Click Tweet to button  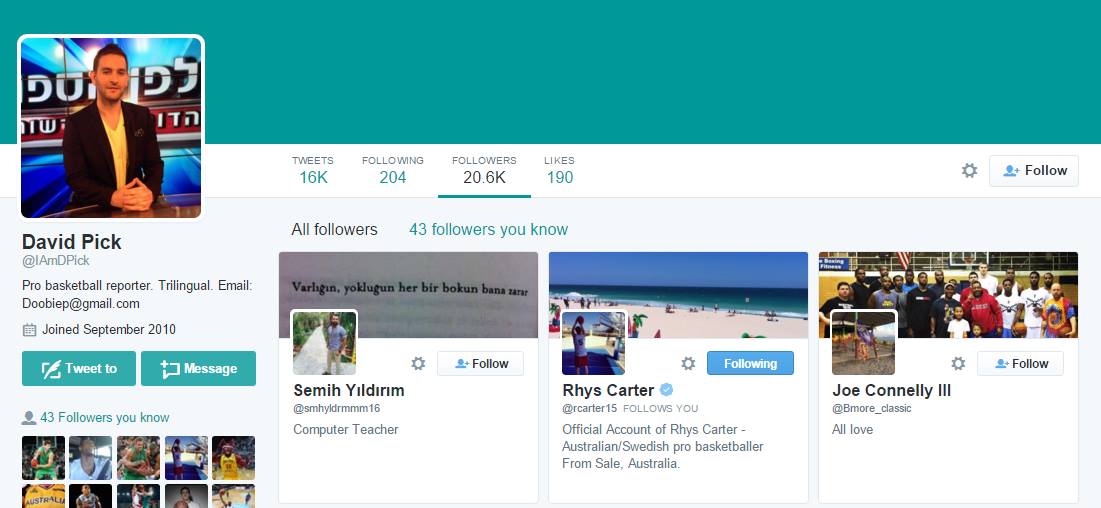79,368
